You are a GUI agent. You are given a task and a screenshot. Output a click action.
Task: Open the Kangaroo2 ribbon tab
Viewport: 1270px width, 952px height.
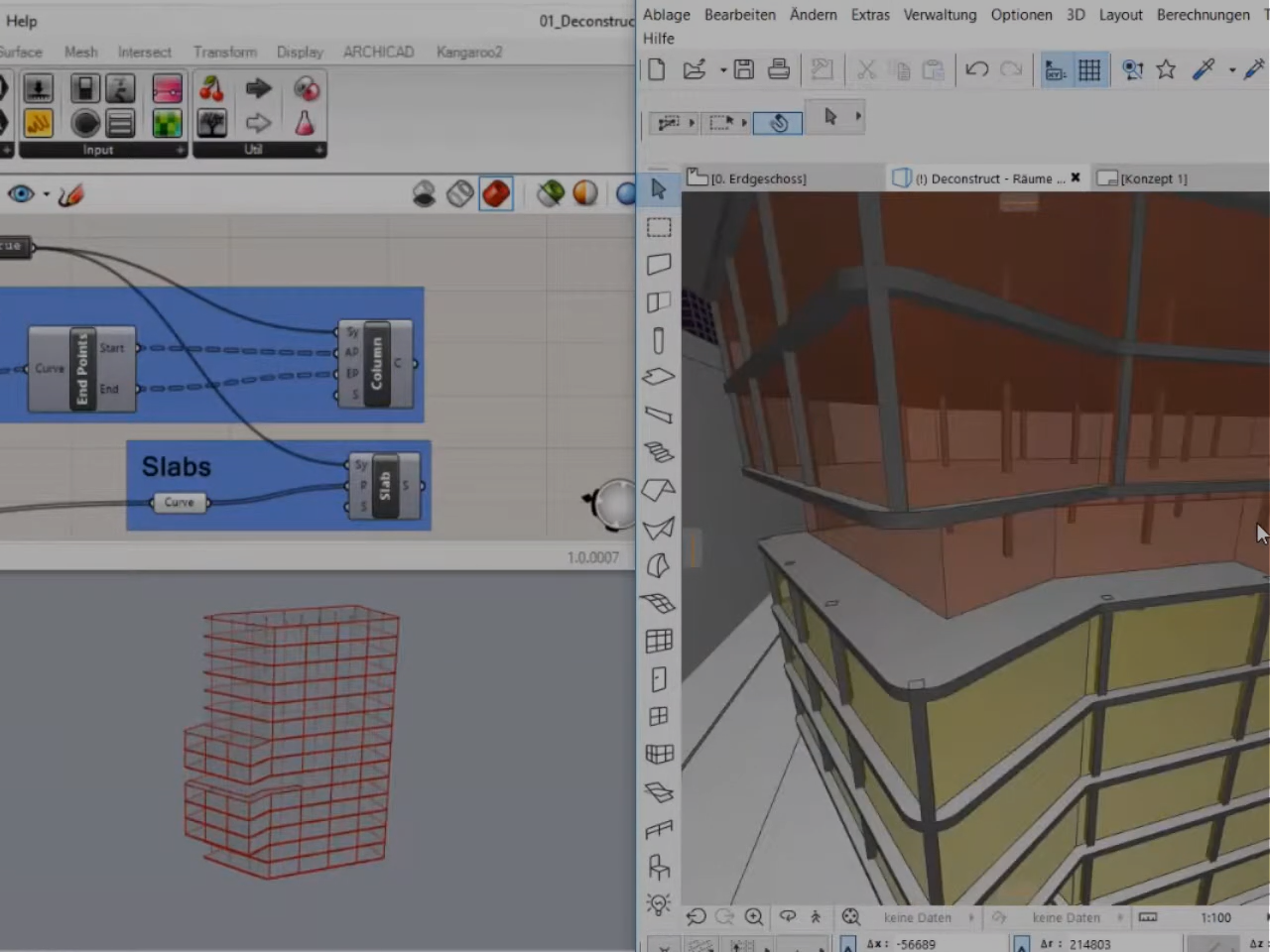[x=468, y=52]
